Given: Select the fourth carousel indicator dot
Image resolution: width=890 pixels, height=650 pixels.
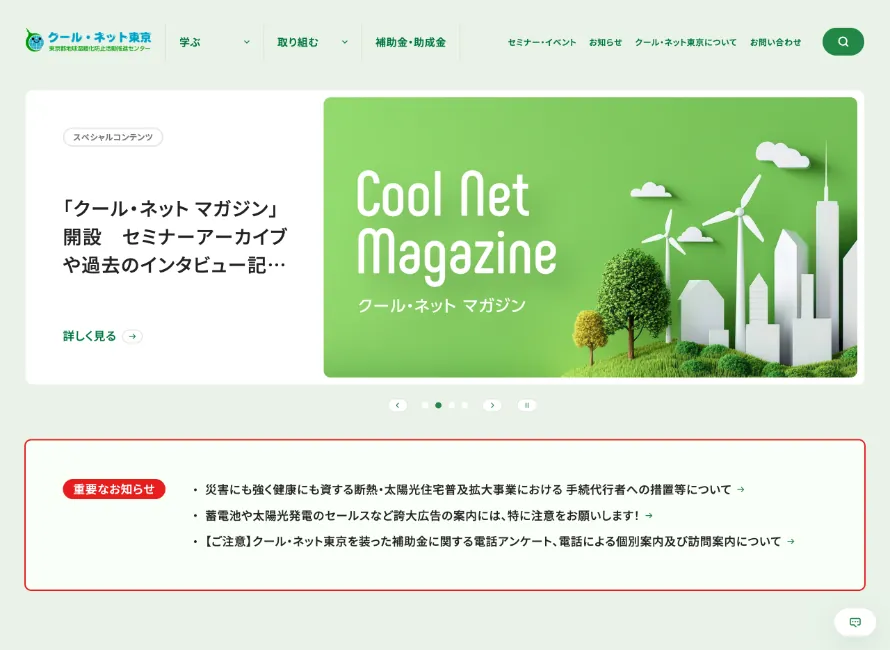Looking at the screenshot, I should click(x=465, y=405).
